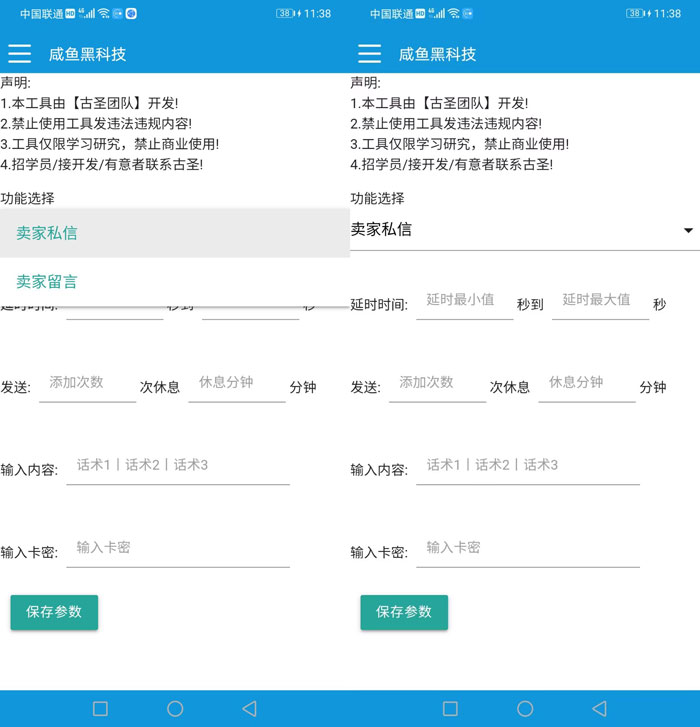Select 卖家私信 in the open dropdown list
The image size is (700, 727).
[x=47, y=233]
